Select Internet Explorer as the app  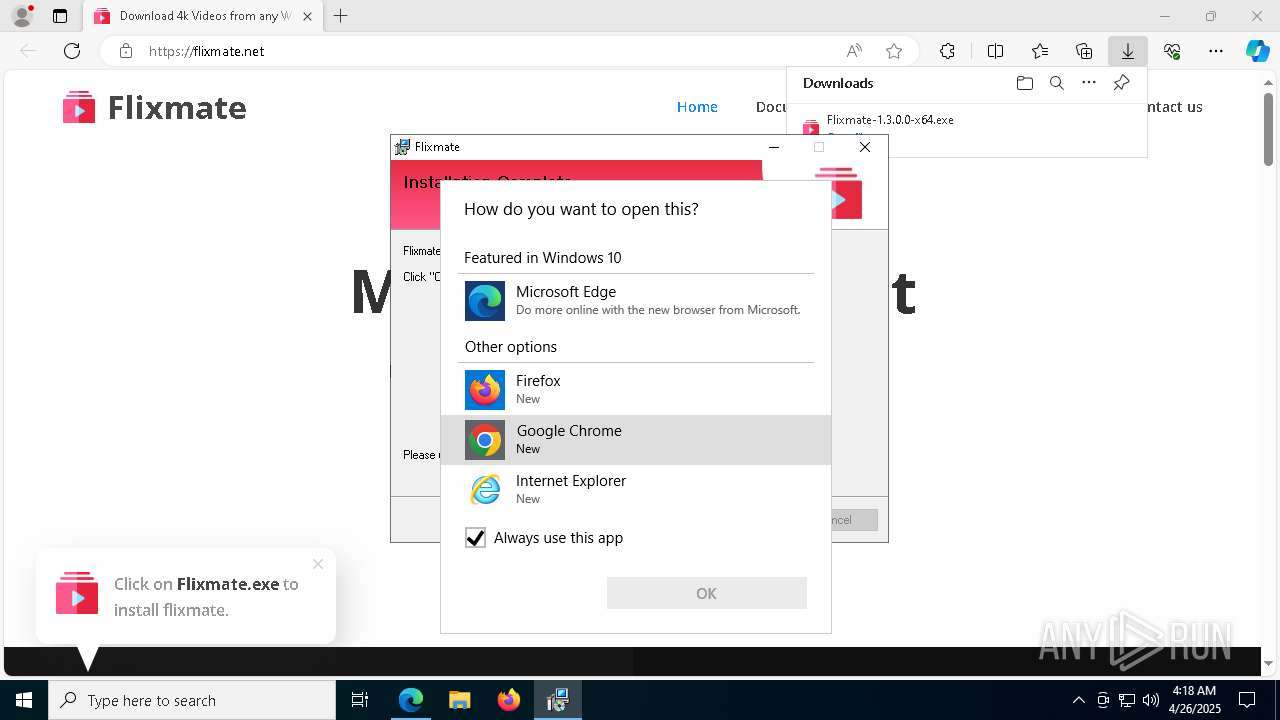tap(636, 490)
